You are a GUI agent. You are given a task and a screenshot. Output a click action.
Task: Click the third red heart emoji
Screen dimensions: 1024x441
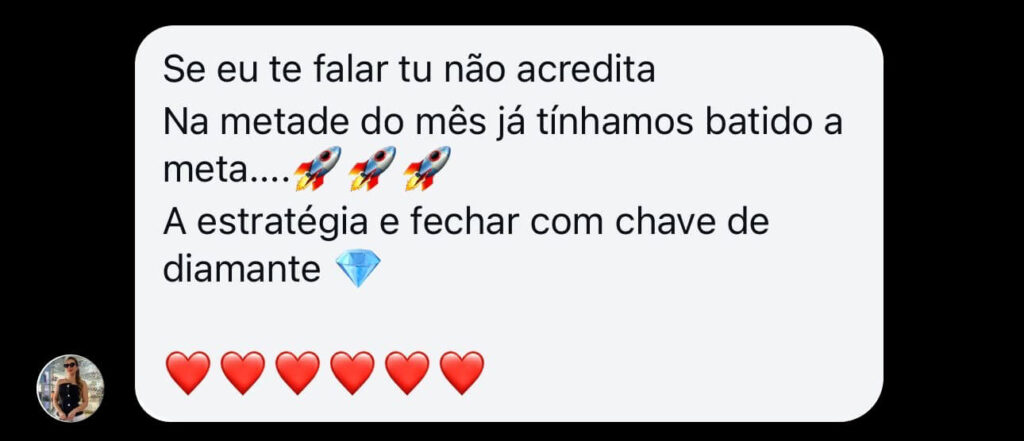(x=298, y=372)
